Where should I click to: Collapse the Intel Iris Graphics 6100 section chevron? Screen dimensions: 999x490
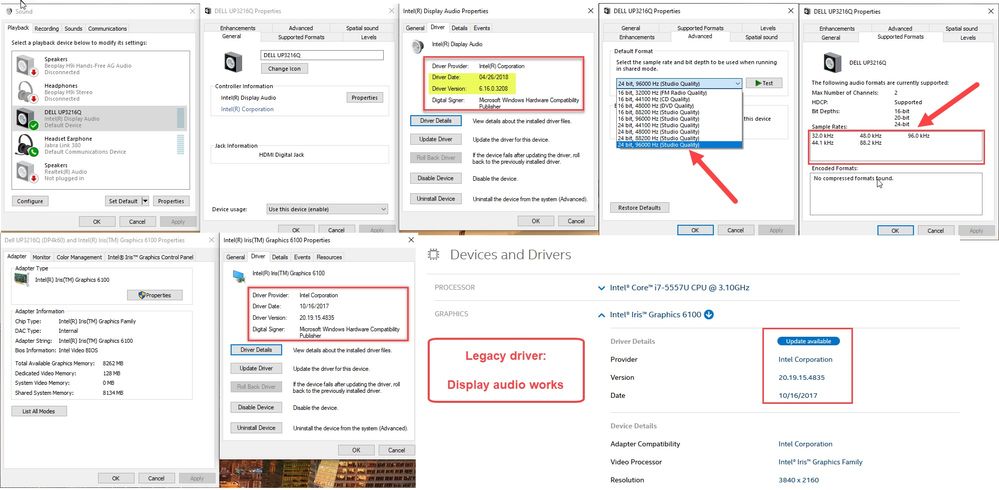tap(601, 315)
